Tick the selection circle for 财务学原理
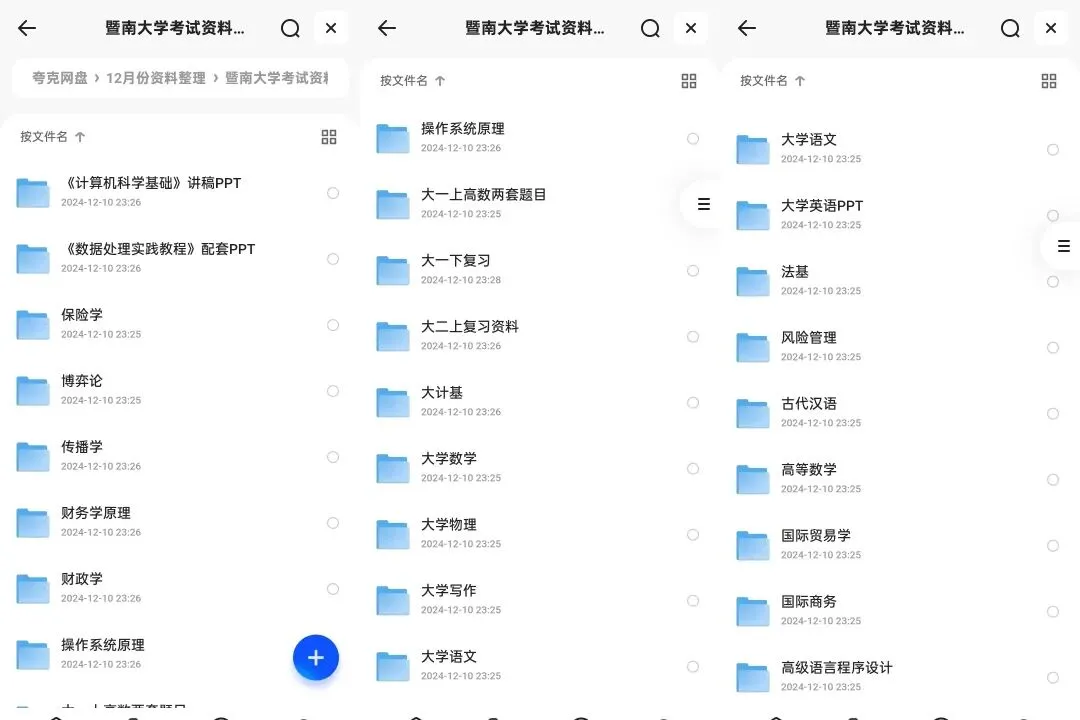The image size is (1080, 720). pyautogui.click(x=333, y=523)
